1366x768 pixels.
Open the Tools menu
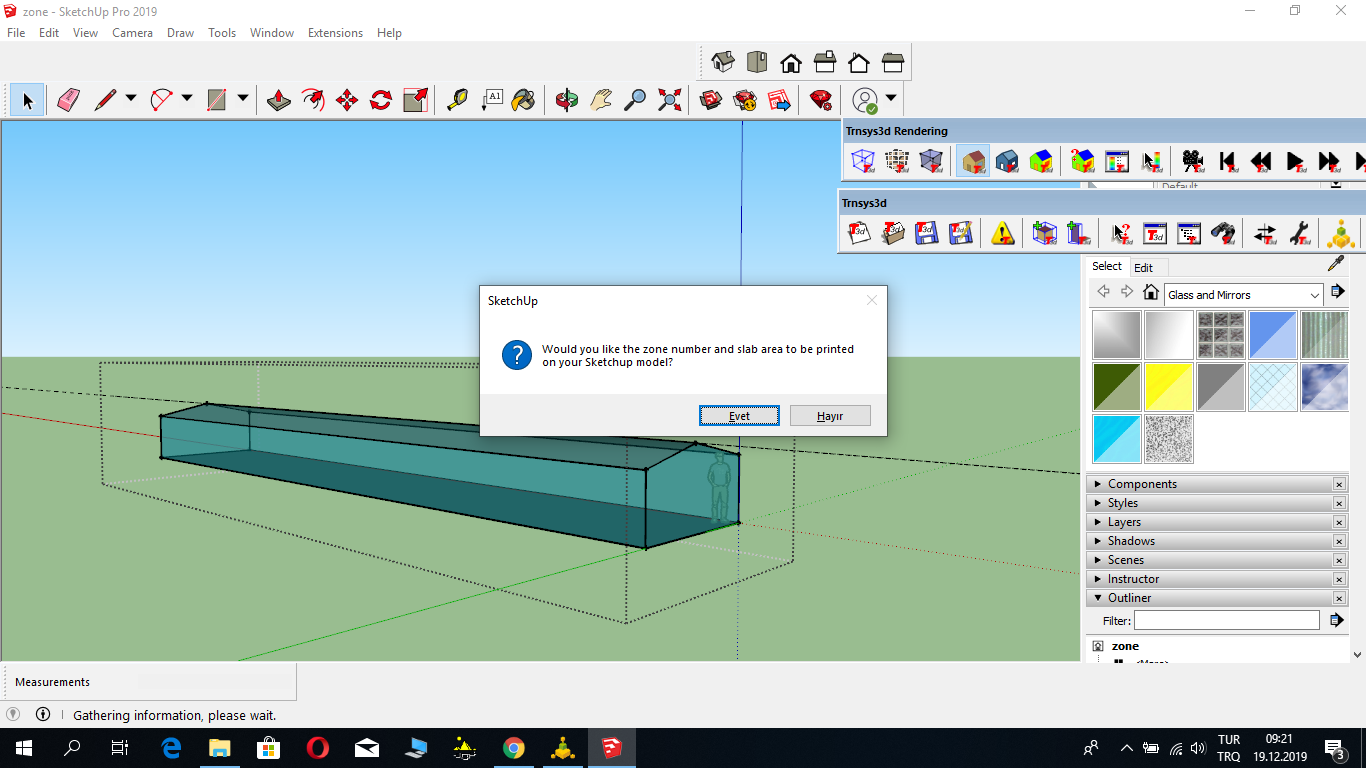click(222, 33)
